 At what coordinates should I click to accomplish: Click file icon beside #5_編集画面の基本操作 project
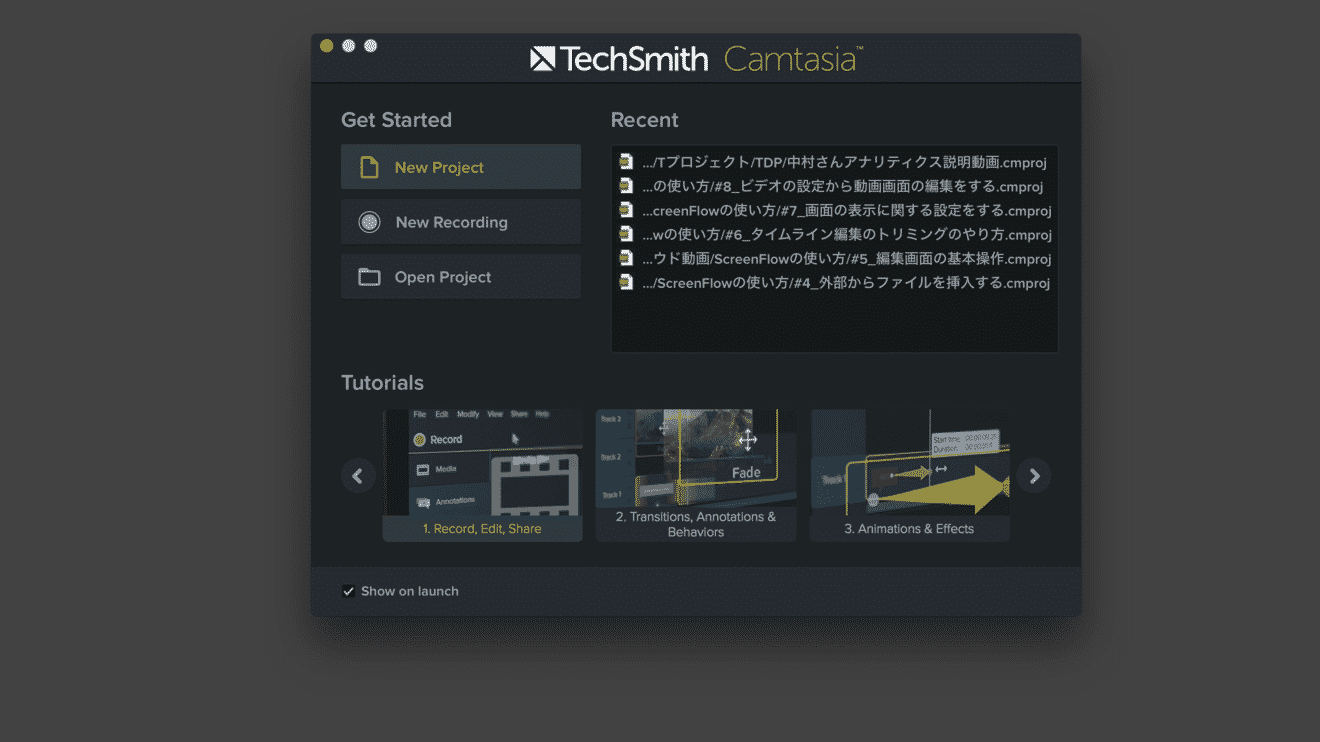[626, 257]
